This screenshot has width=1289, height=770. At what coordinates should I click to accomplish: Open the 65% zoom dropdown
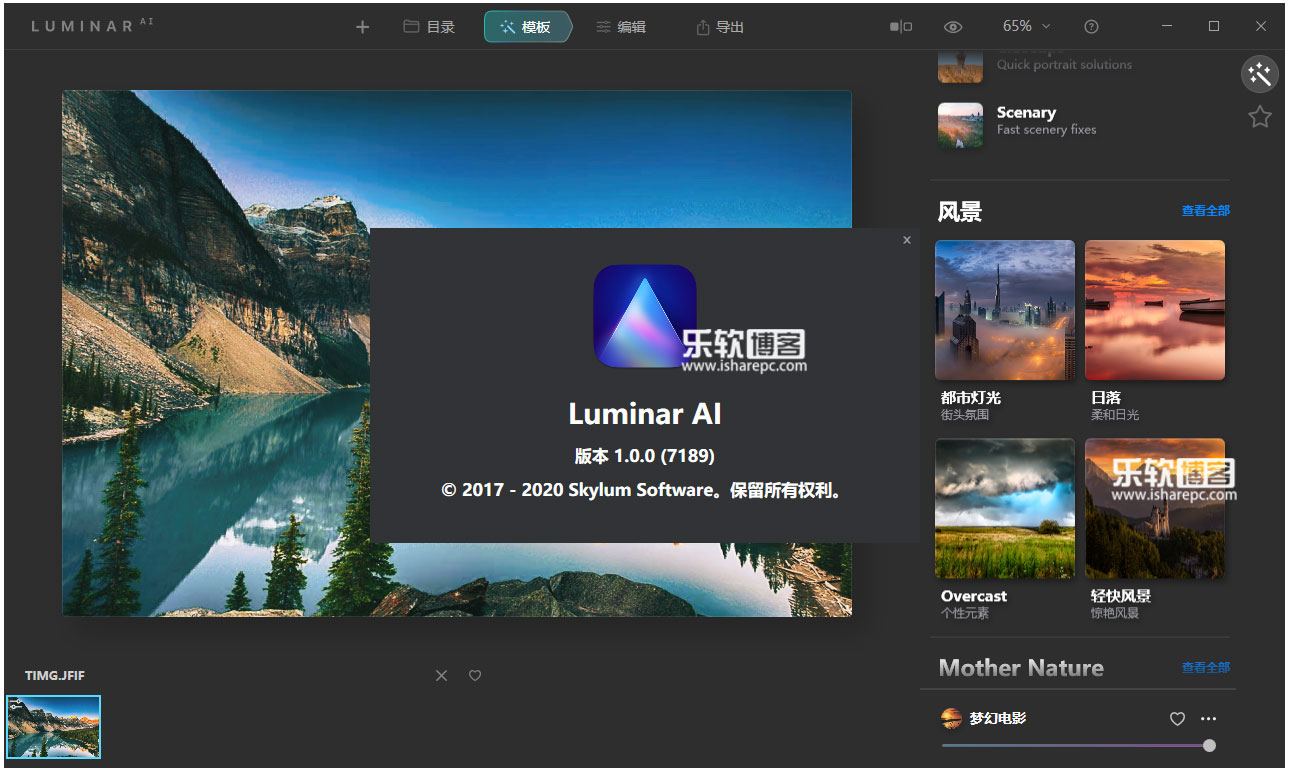1027,26
